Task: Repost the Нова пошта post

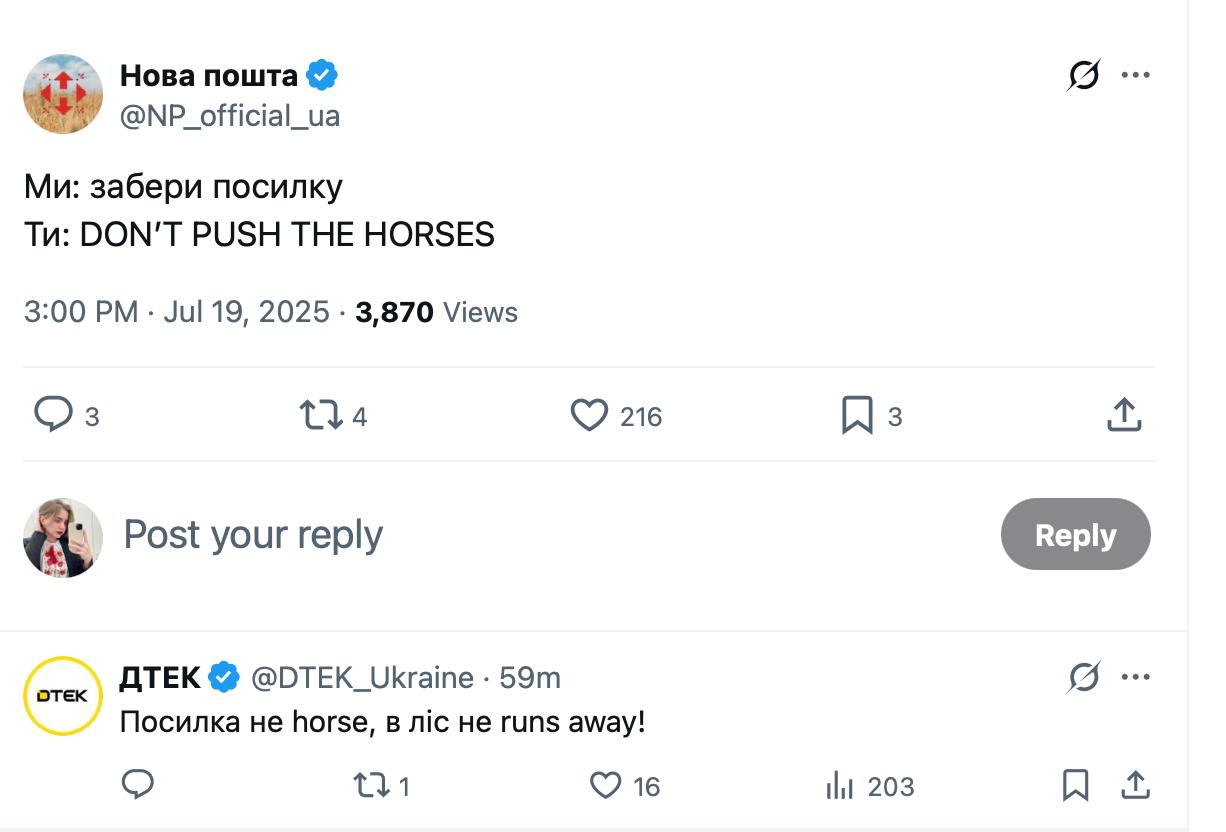Action: point(320,414)
